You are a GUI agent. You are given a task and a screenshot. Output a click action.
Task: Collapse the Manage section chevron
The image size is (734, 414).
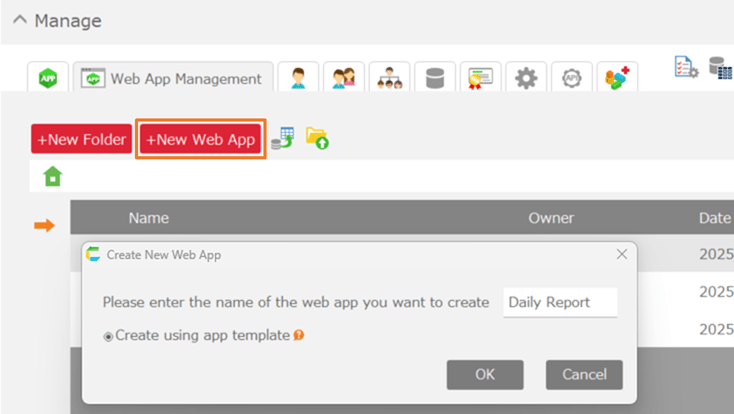point(20,21)
